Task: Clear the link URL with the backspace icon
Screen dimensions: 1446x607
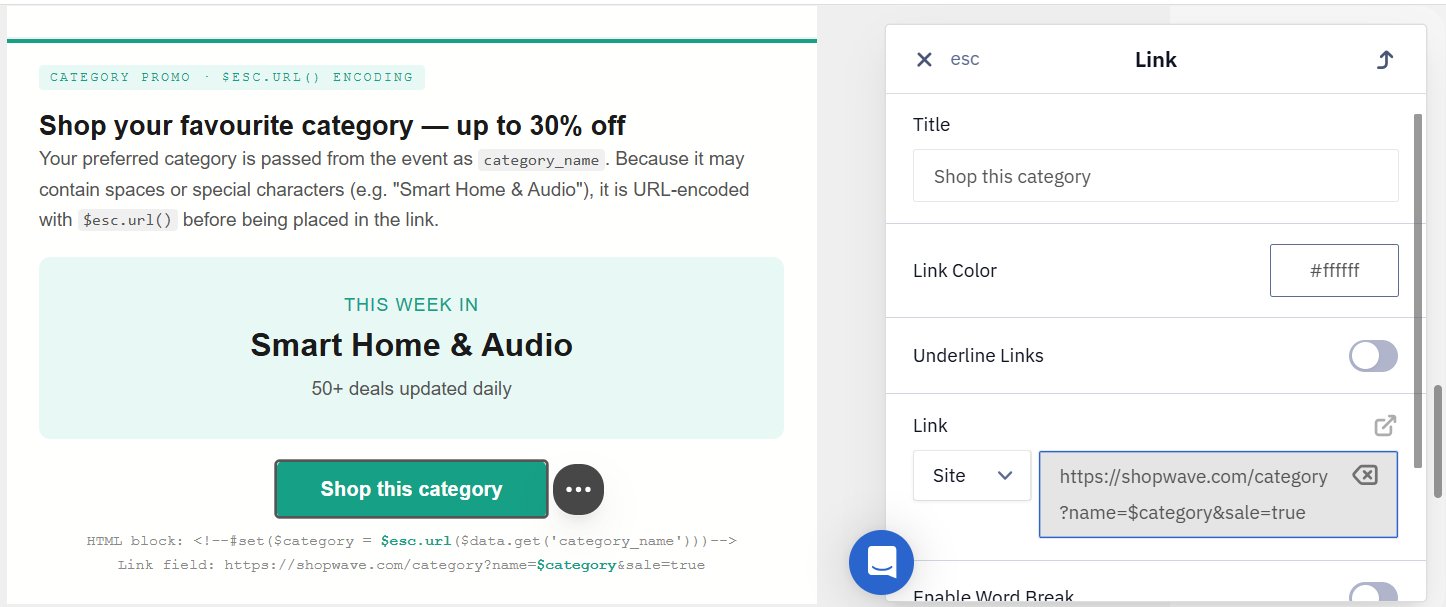Action: 1365,475
